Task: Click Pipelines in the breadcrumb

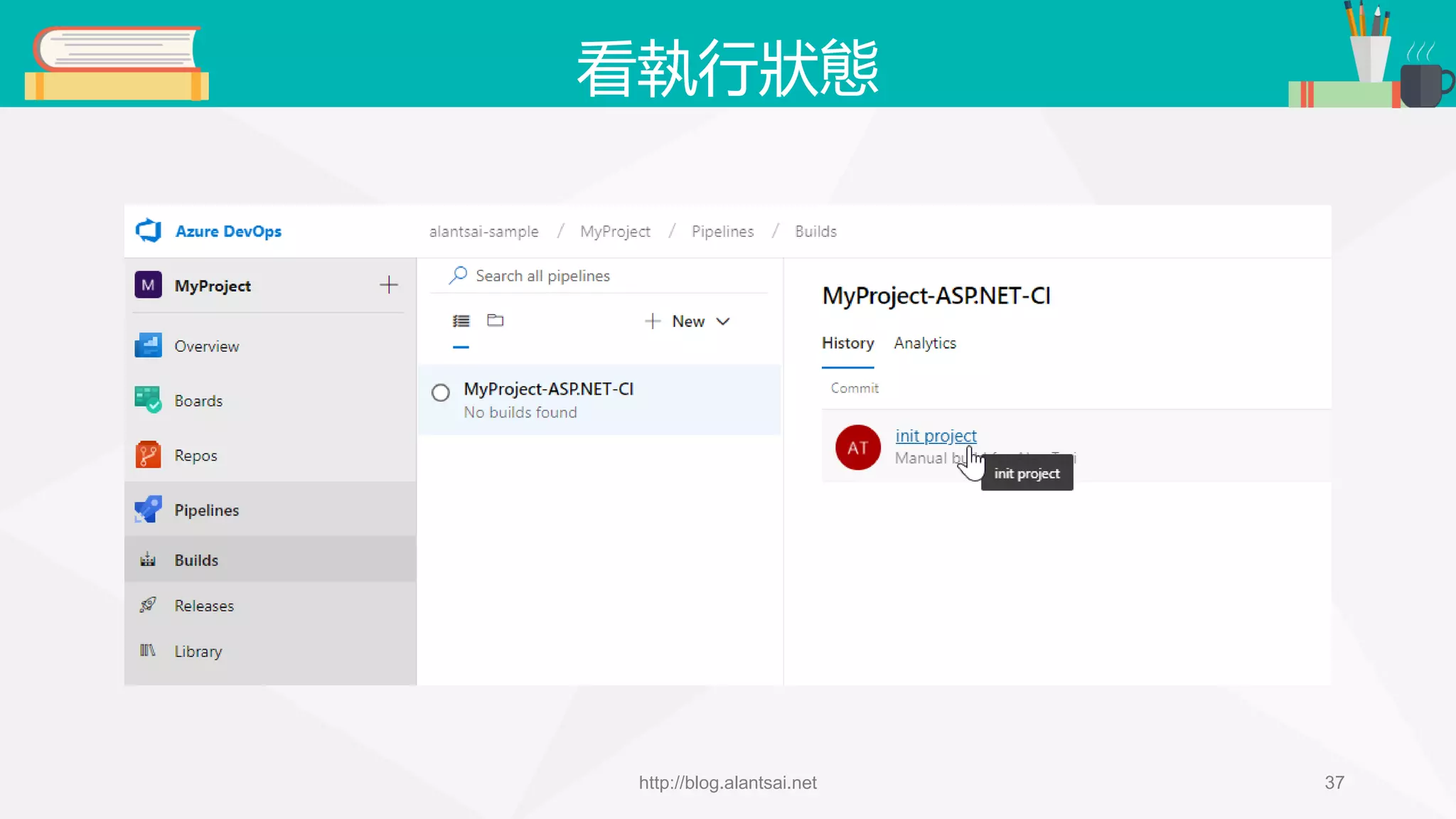Action: (x=722, y=232)
